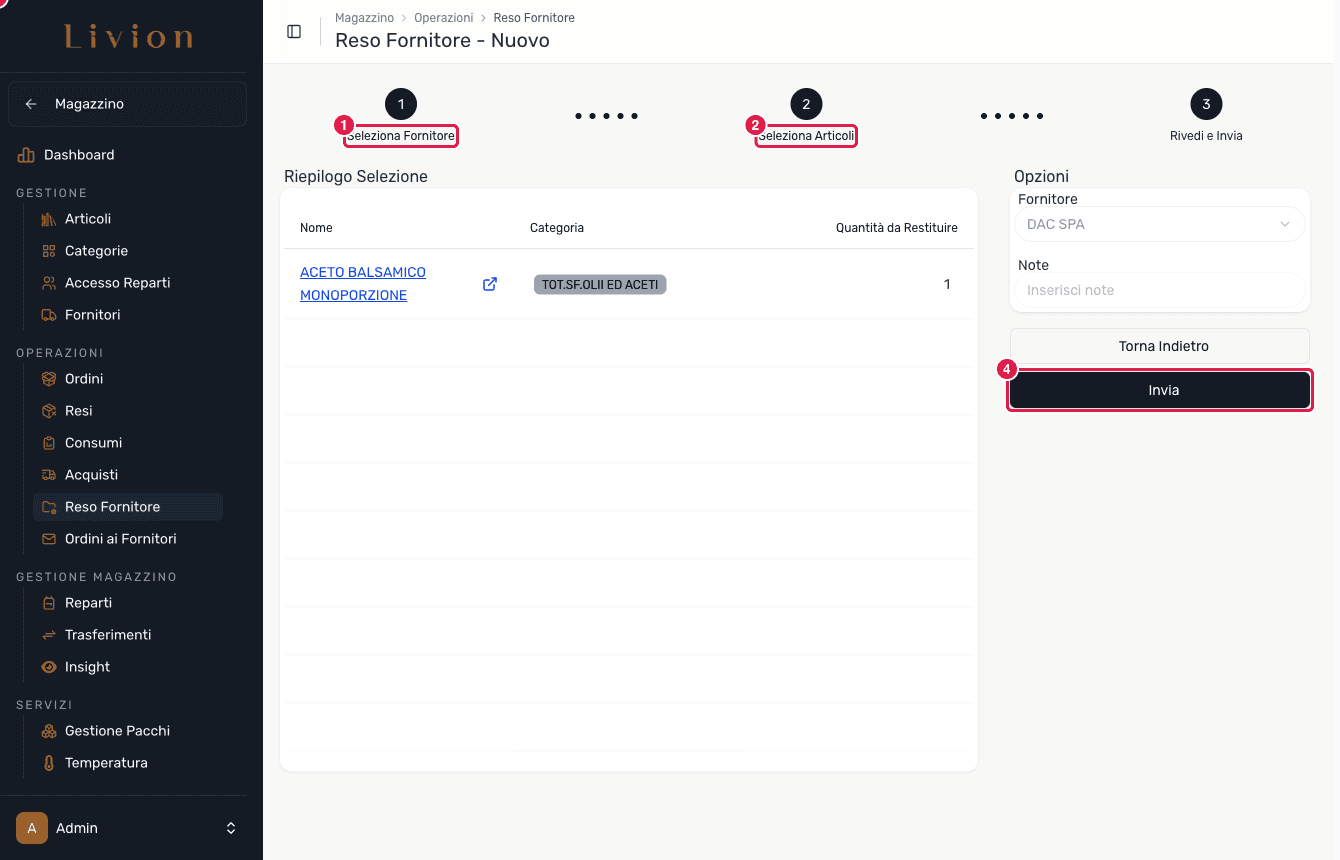Click the Invia button
The height and width of the screenshot is (860, 1340).
coord(1160,390)
